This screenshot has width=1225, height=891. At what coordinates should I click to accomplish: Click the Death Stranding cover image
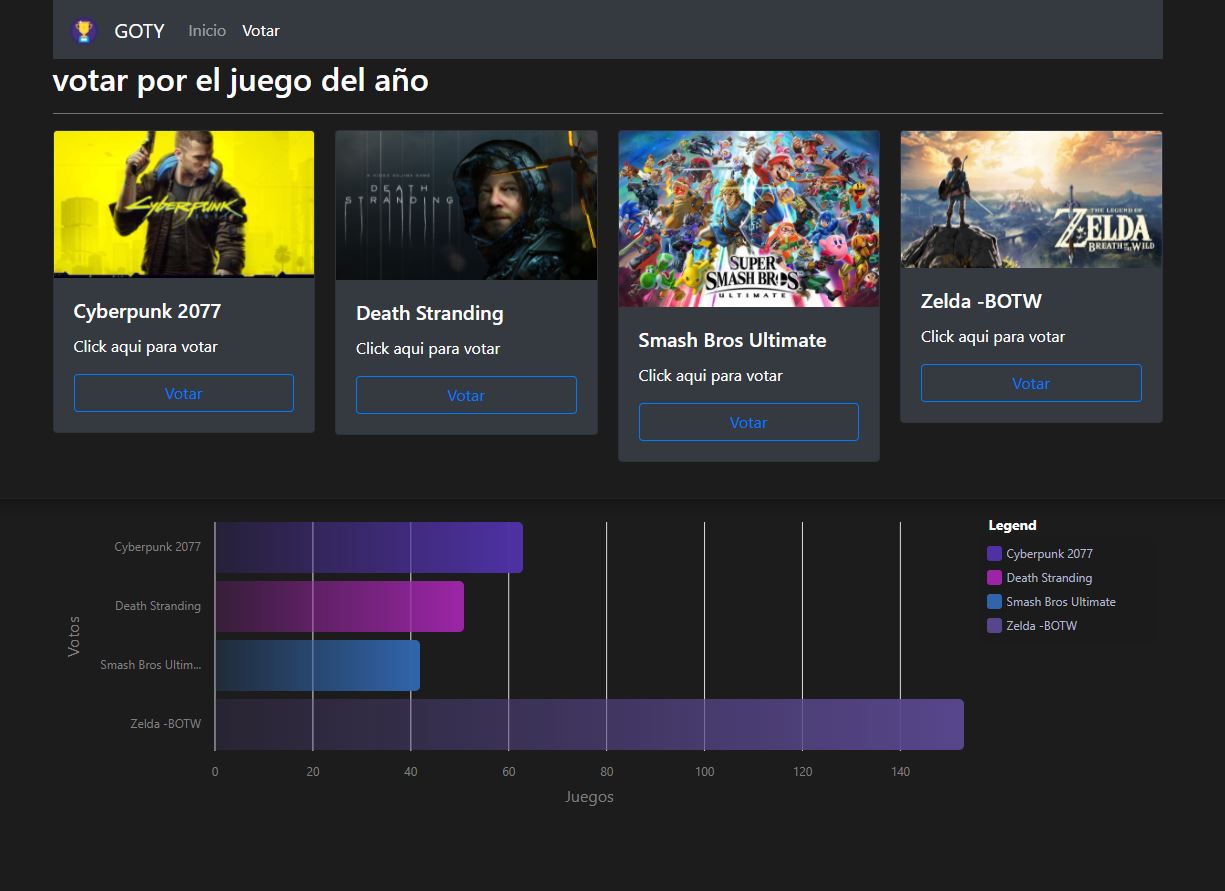466,205
